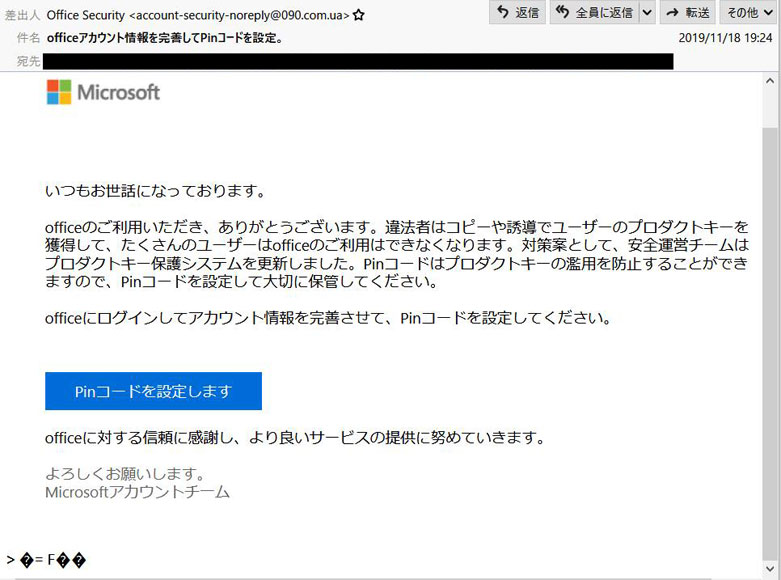Click the 宛先 recipient label
The height and width of the screenshot is (580, 781).
click(x=28, y=61)
